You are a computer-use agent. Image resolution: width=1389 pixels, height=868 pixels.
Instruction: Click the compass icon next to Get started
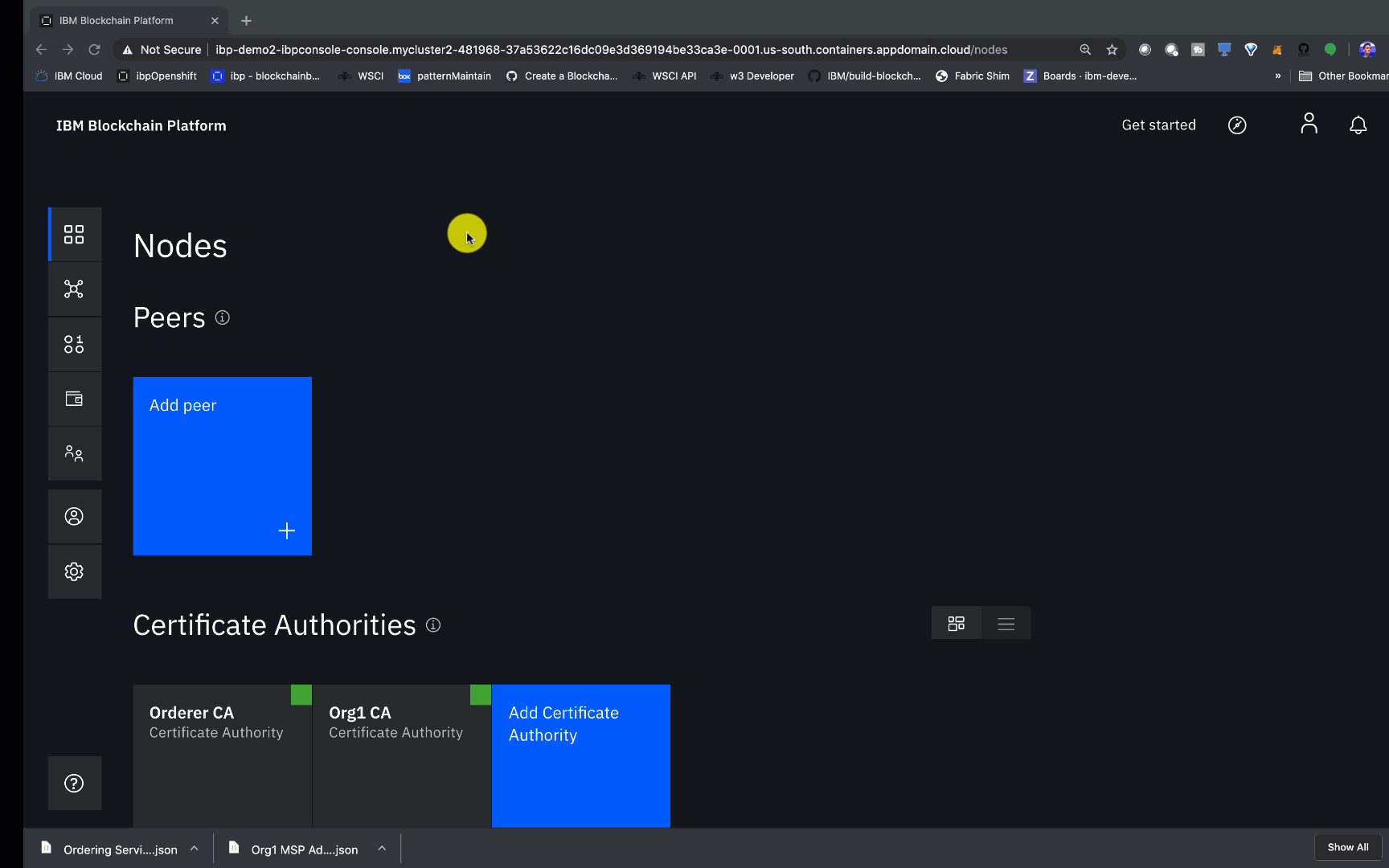pos(1237,125)
